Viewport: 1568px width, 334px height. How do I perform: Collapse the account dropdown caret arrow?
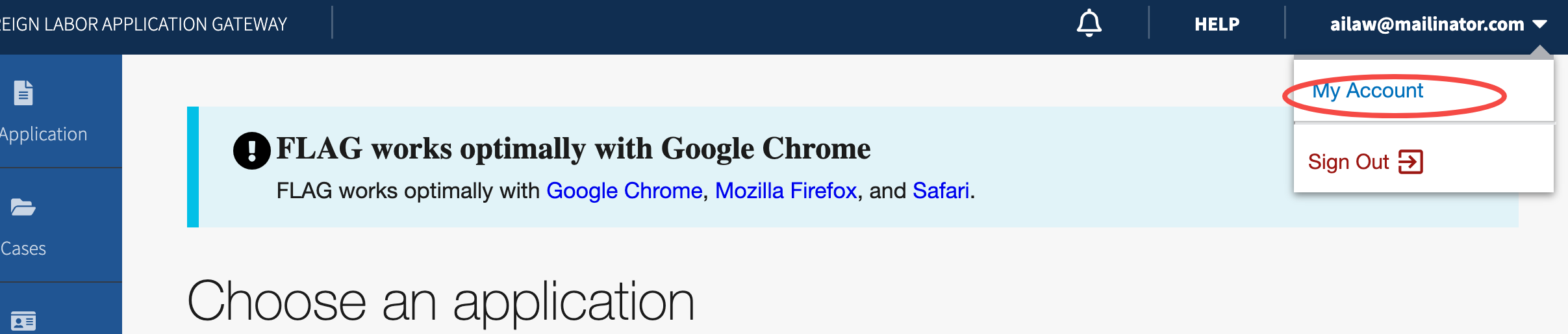(1539, 25)
